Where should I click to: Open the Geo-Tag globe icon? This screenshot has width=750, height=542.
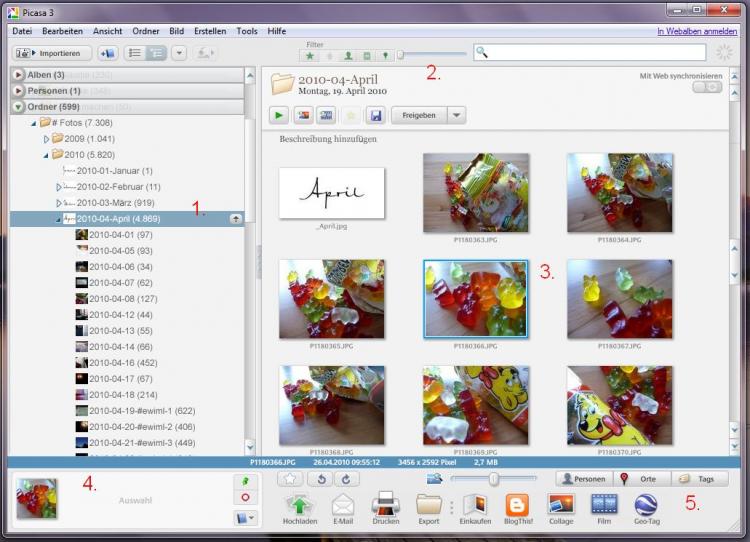647,504
